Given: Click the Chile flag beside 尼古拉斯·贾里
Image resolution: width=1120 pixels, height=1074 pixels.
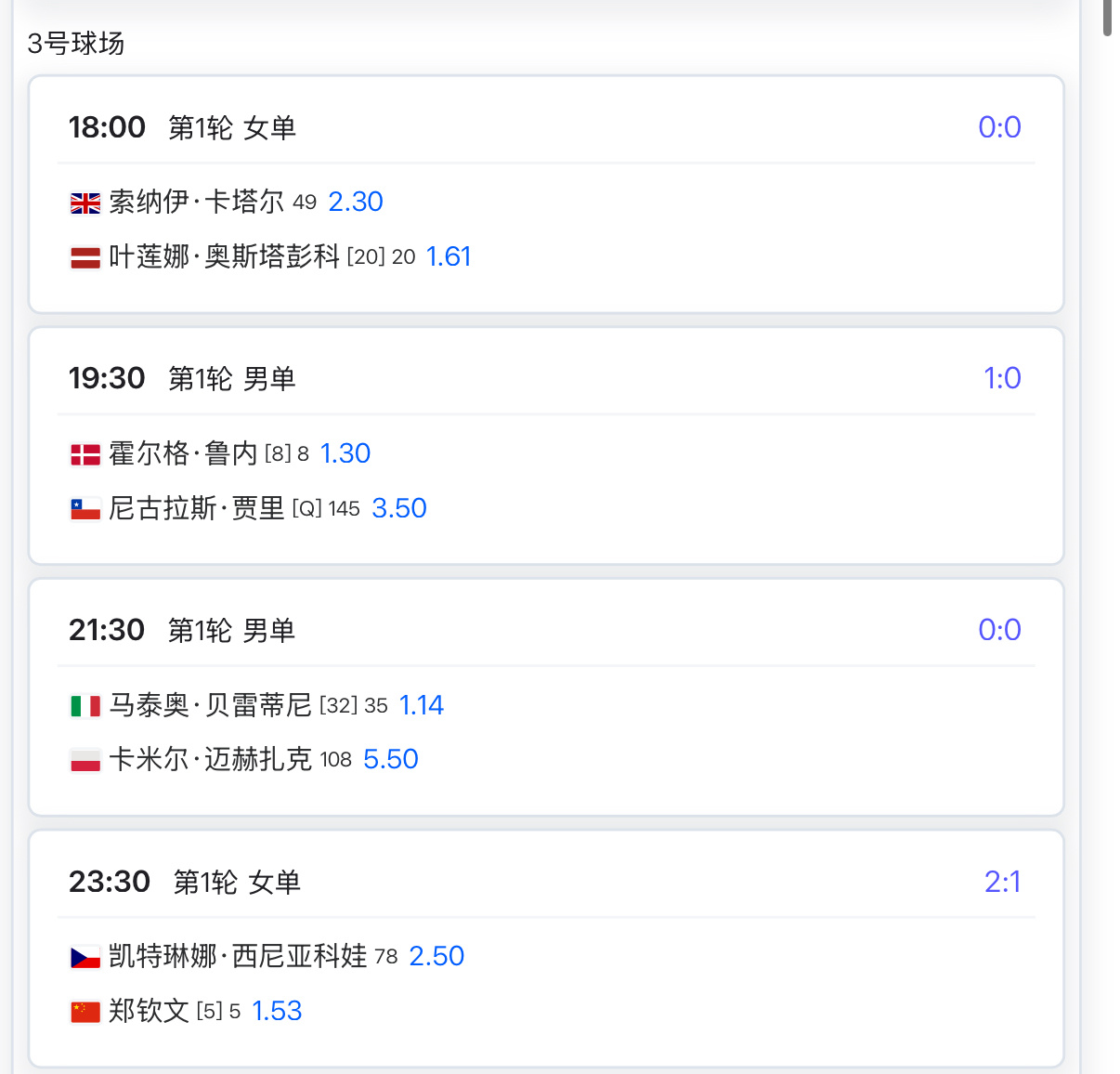Looking at the screenshot, I should click(85, 509).
